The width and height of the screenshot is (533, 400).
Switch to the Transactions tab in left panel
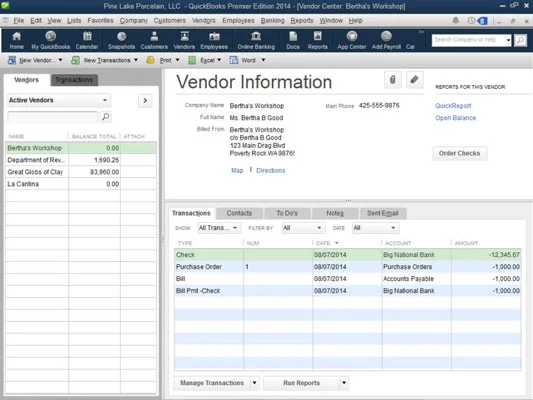[74, 80]
